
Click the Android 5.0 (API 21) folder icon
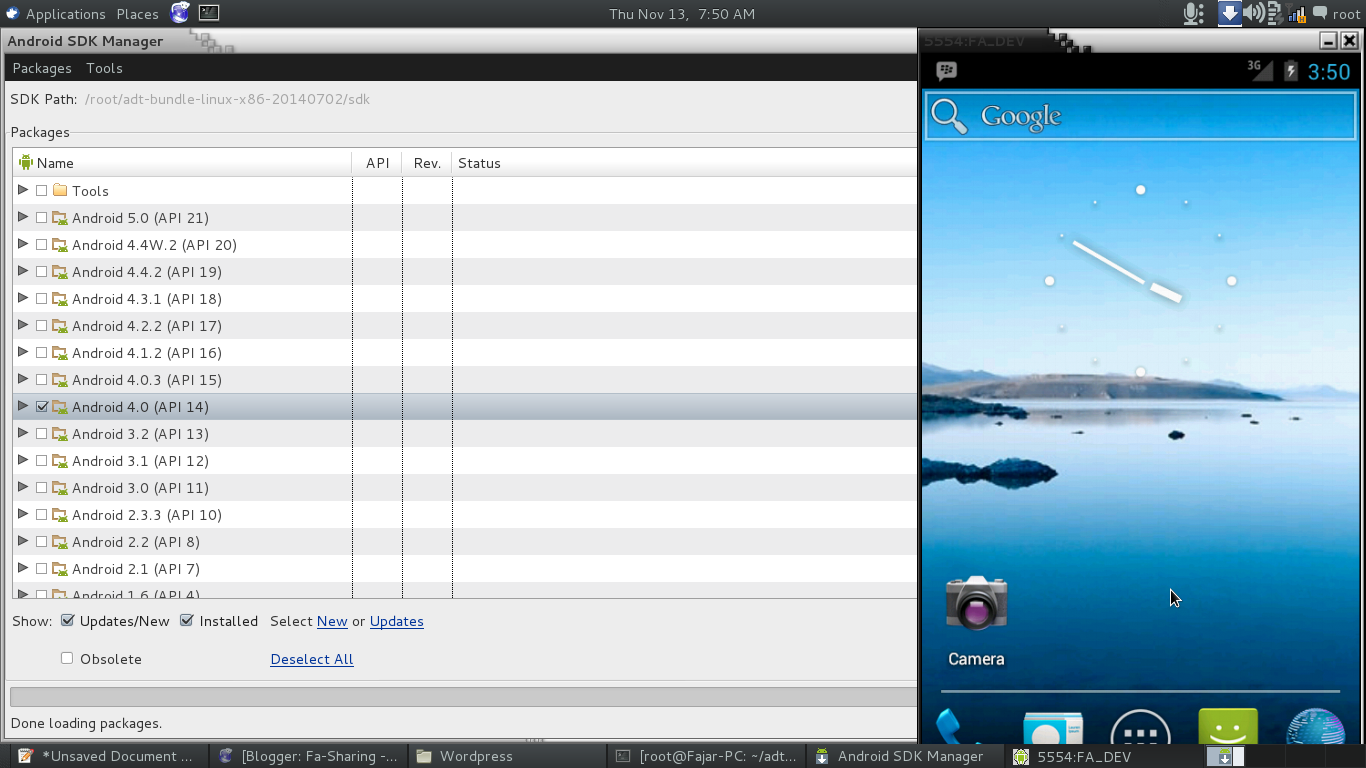tap(60, 217)
